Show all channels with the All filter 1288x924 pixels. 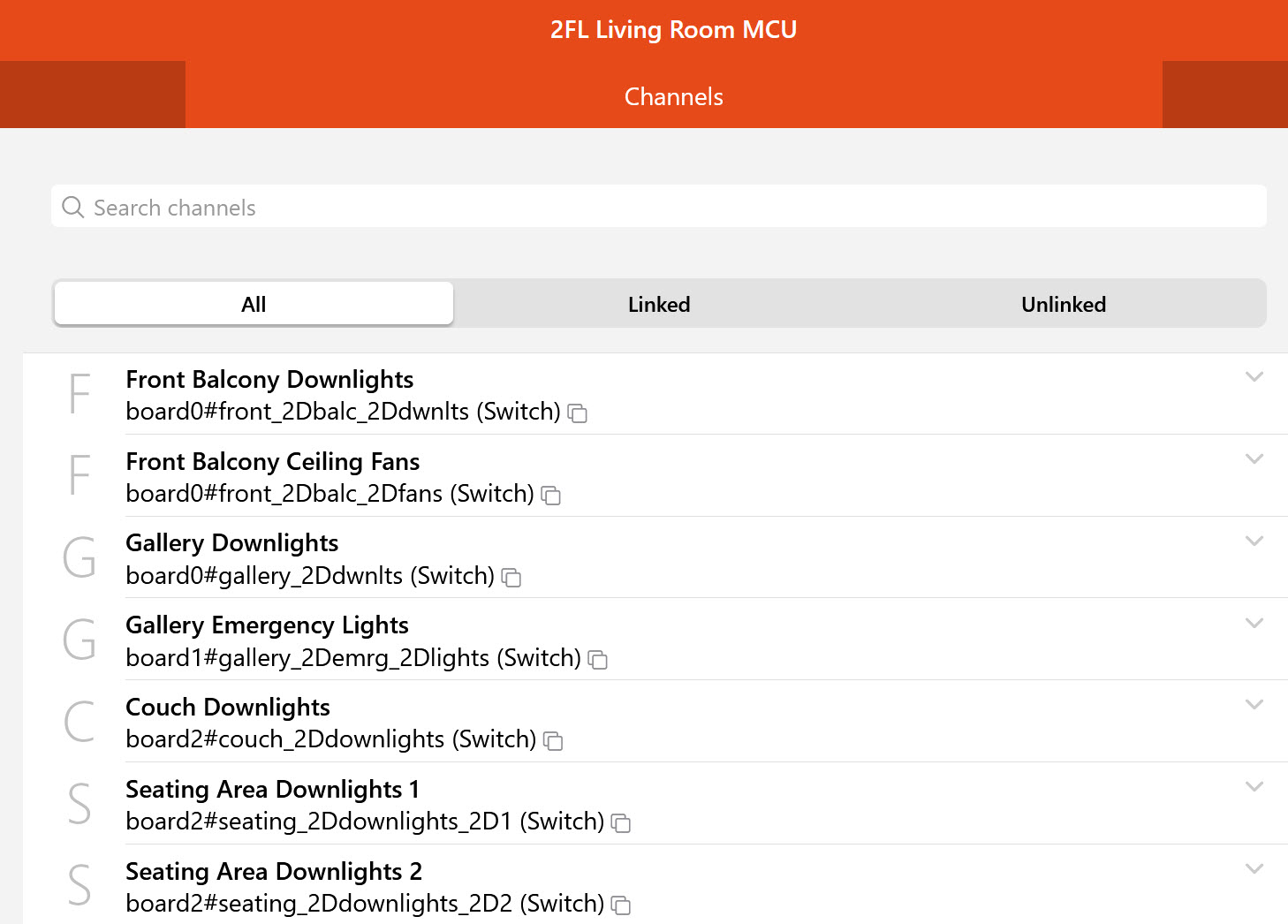(254, 304)
